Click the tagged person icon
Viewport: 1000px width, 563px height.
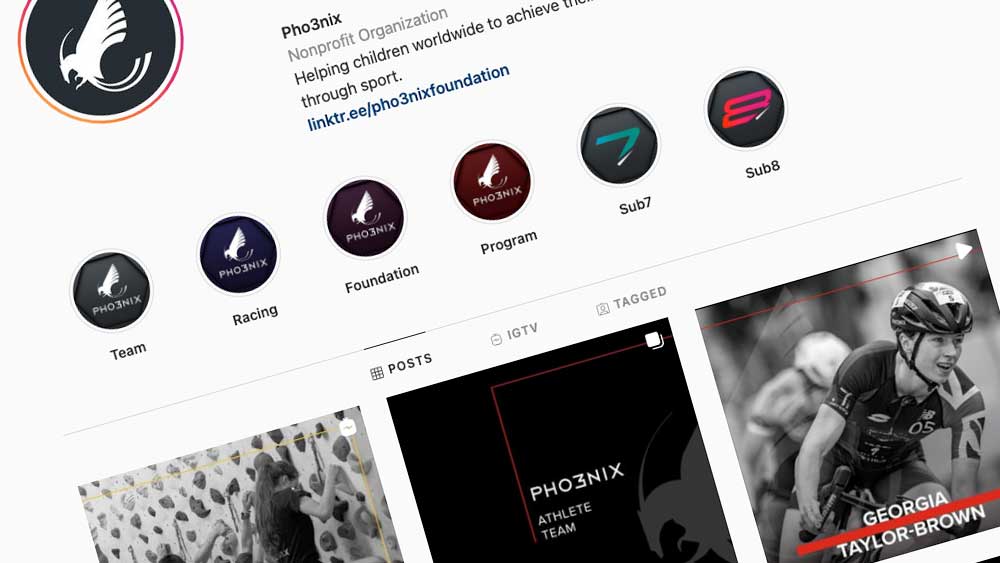coord(603,309)
